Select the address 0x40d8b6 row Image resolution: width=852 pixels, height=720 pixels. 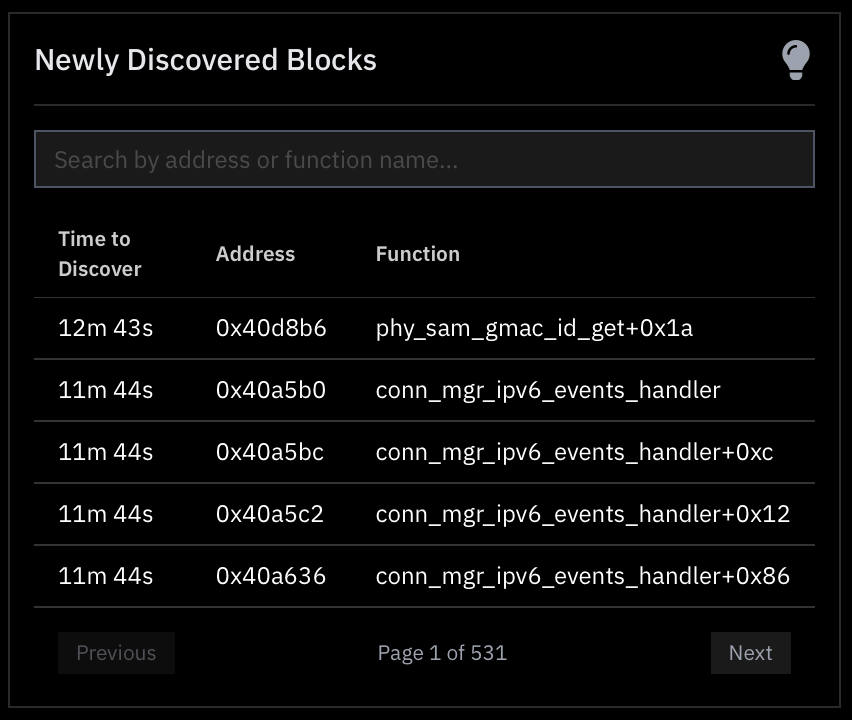(x=270, y=328)
